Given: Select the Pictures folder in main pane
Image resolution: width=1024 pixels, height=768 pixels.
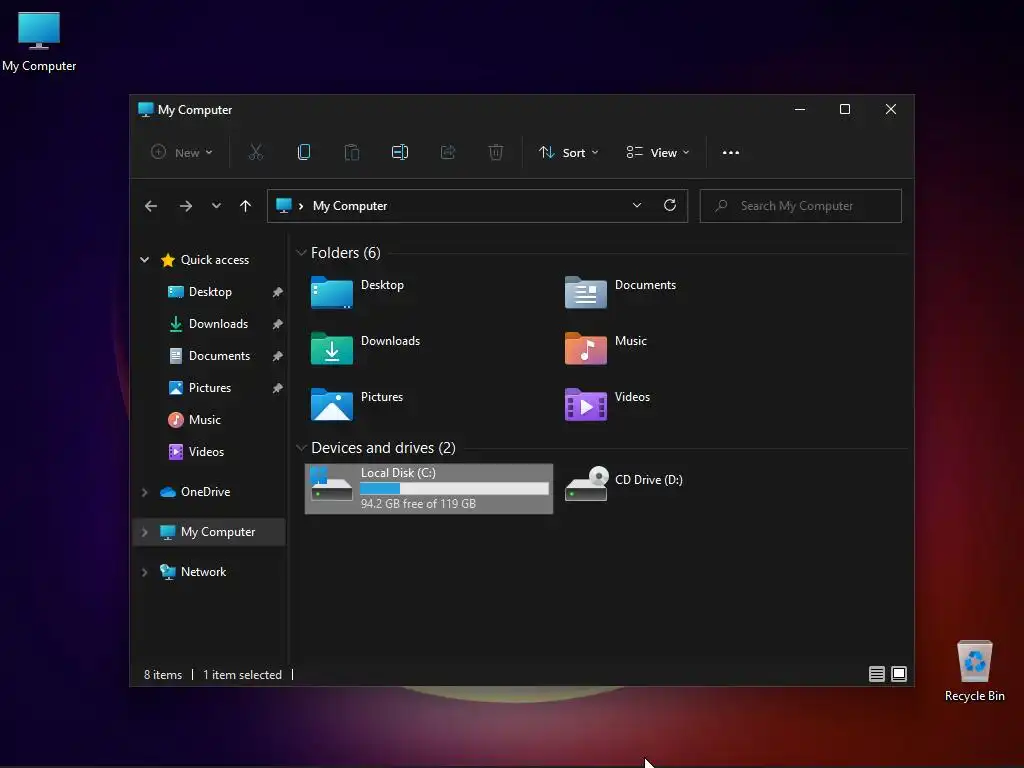Looking at the screenshot, I should (x=357, y=404).
